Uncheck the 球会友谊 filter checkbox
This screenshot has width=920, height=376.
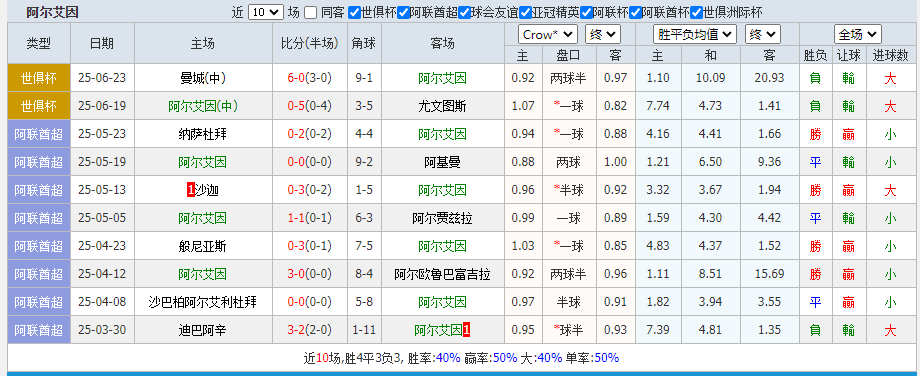click(x=465, y=12)
